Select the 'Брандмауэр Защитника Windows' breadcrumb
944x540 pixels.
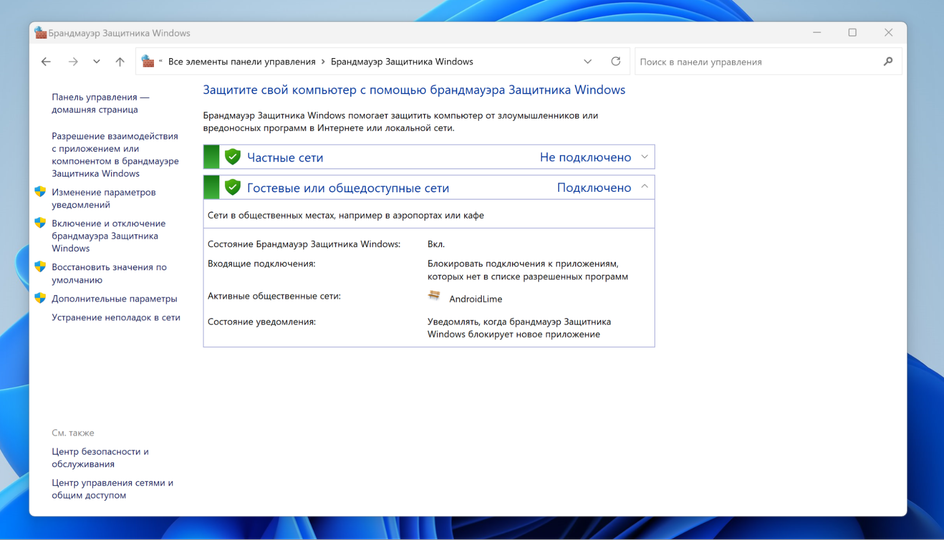click(x=402, y=61)
